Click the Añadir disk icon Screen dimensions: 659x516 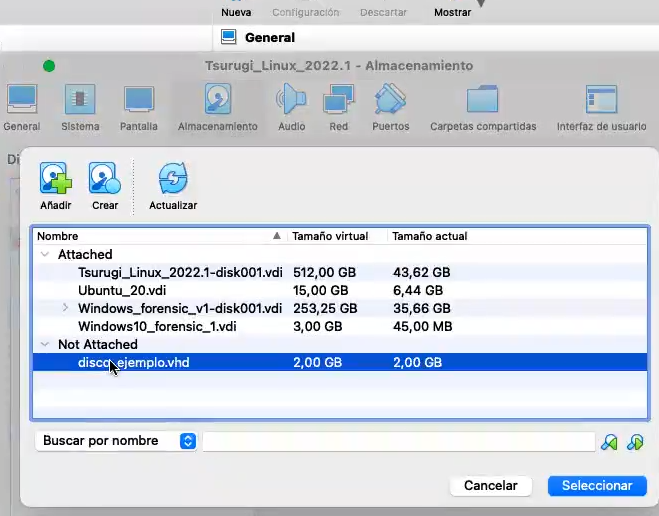(55, 178)
